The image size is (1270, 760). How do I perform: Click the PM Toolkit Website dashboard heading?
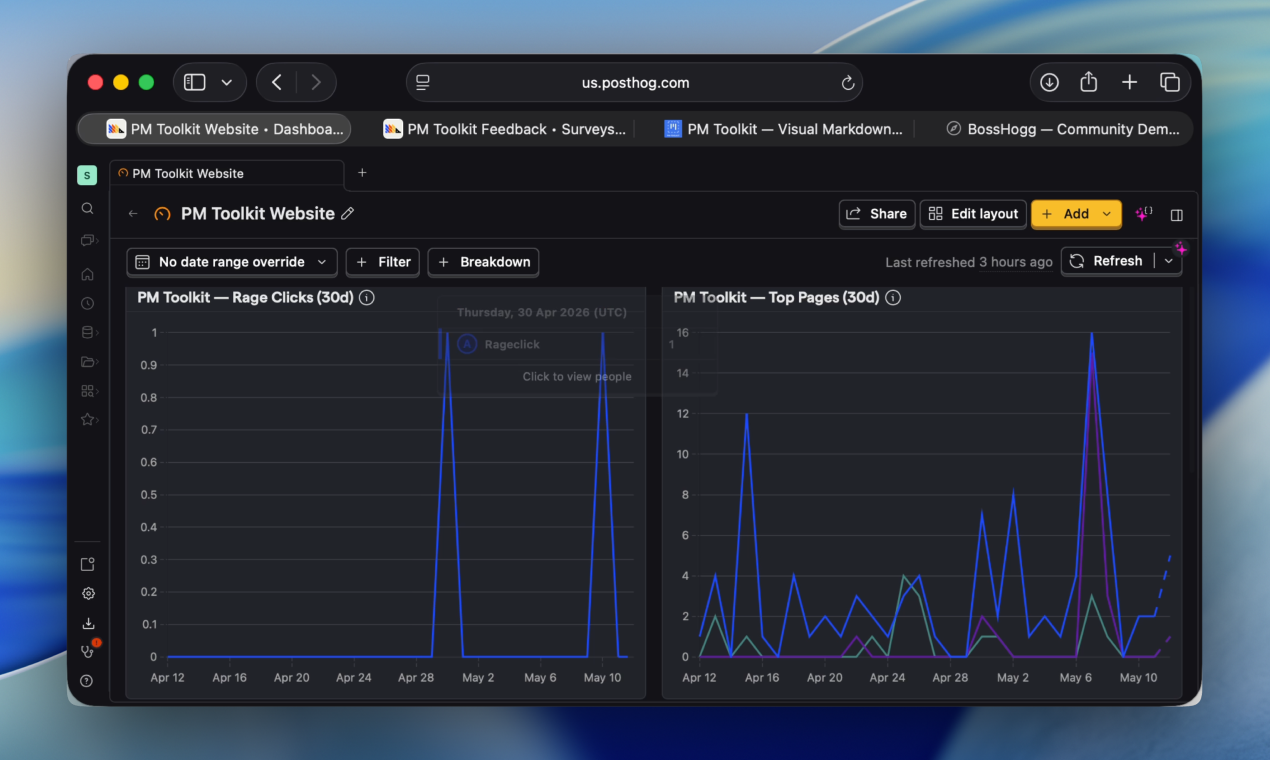tap(258, 214)
